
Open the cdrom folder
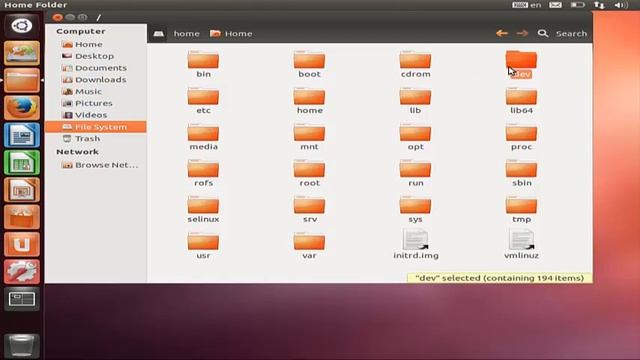point(415,64)
